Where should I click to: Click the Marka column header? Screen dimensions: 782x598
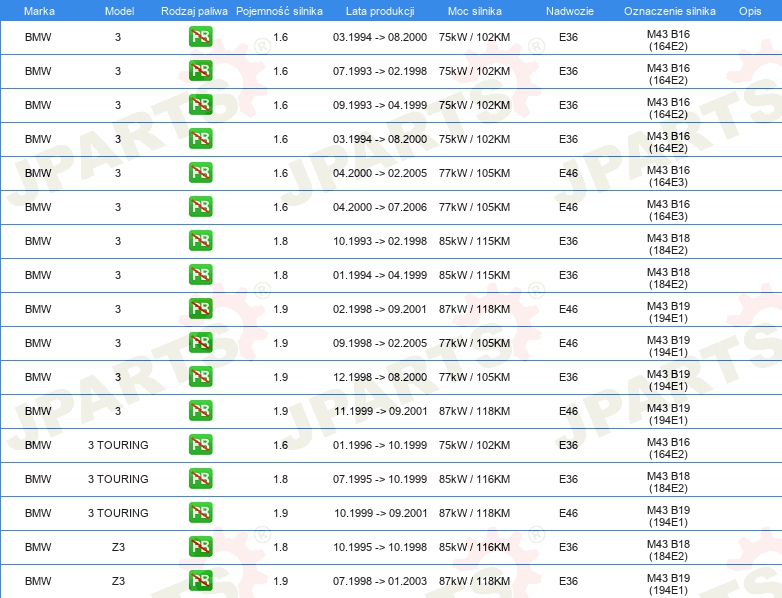coord(39,11)
